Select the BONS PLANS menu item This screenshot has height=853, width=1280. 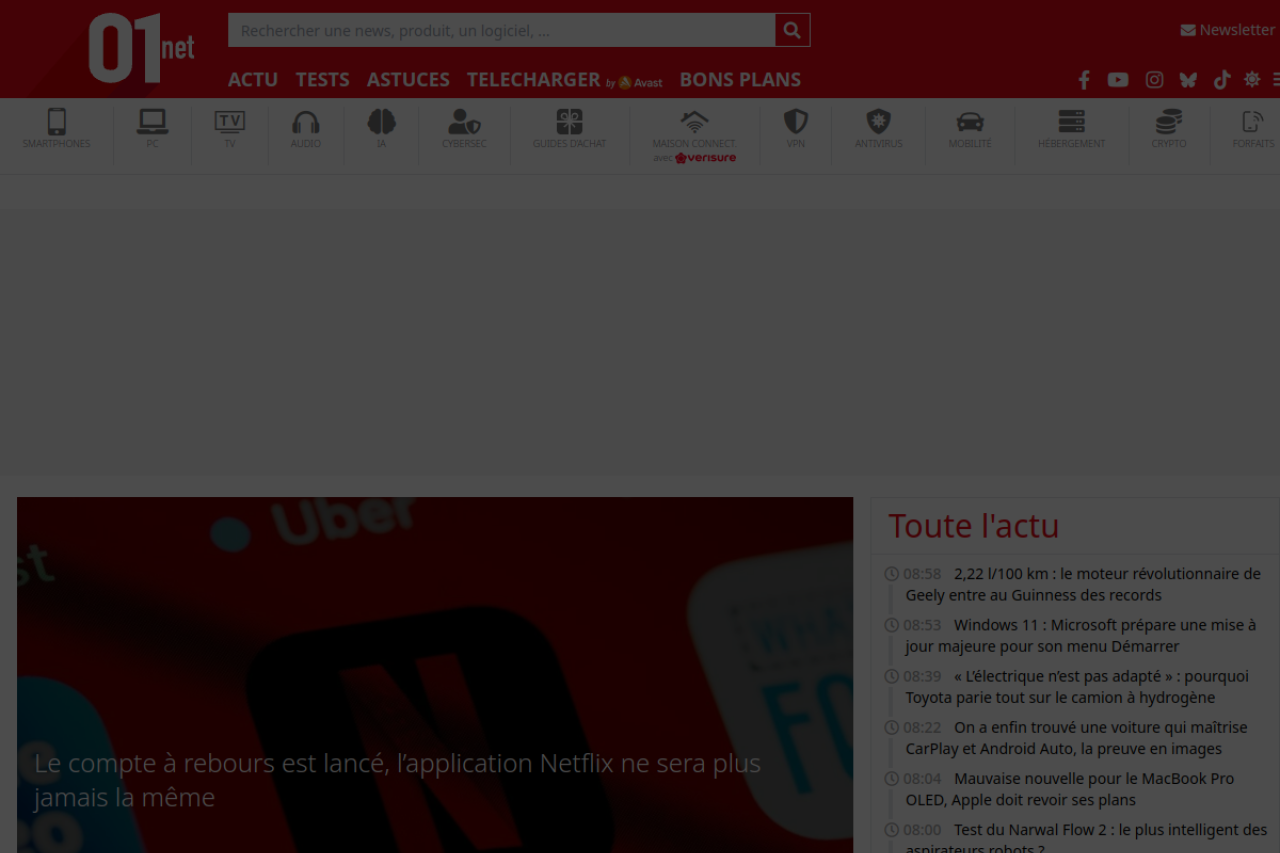(x=740, y=80)
